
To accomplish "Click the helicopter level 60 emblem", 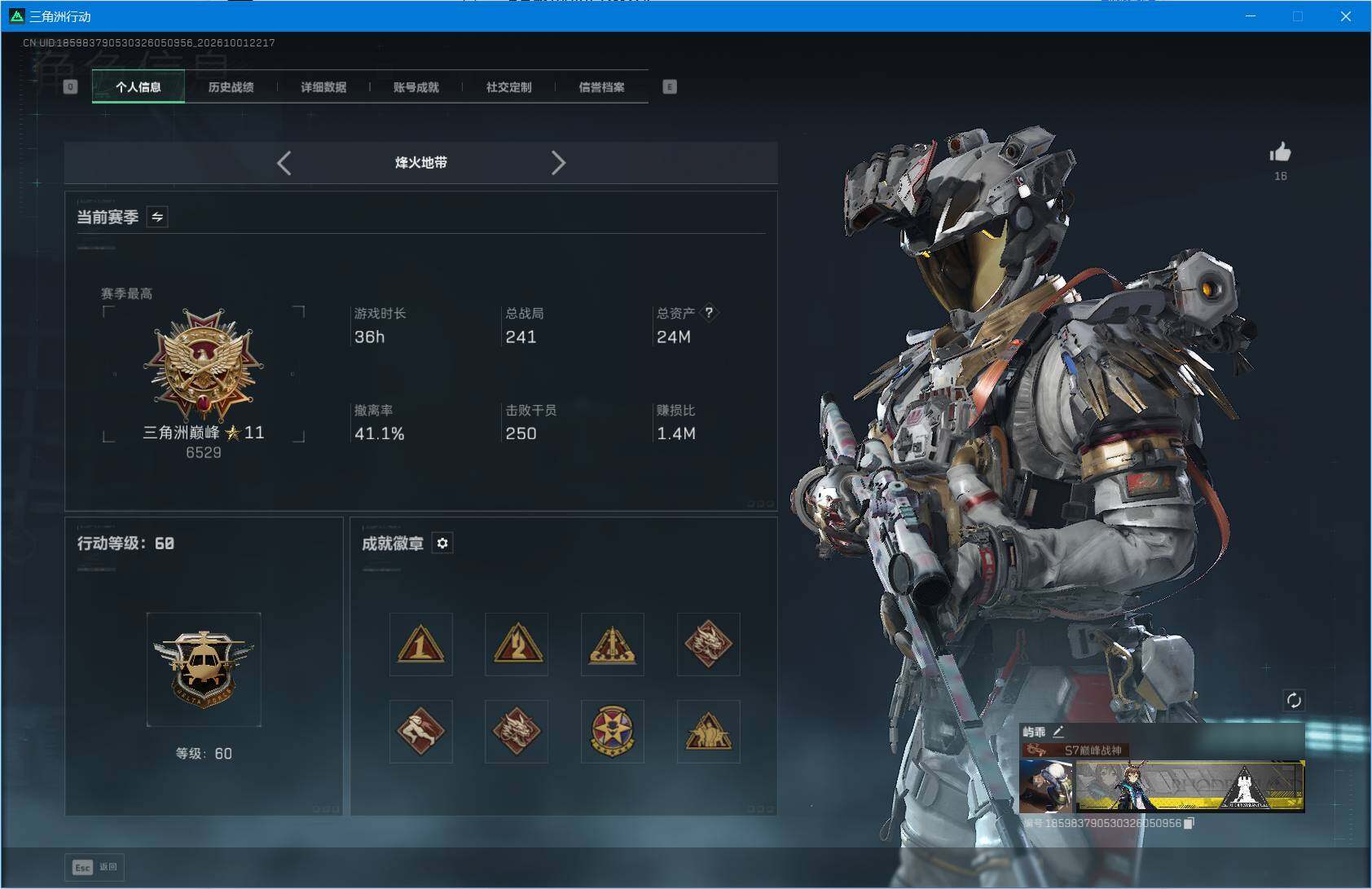I will pos(204,670).
